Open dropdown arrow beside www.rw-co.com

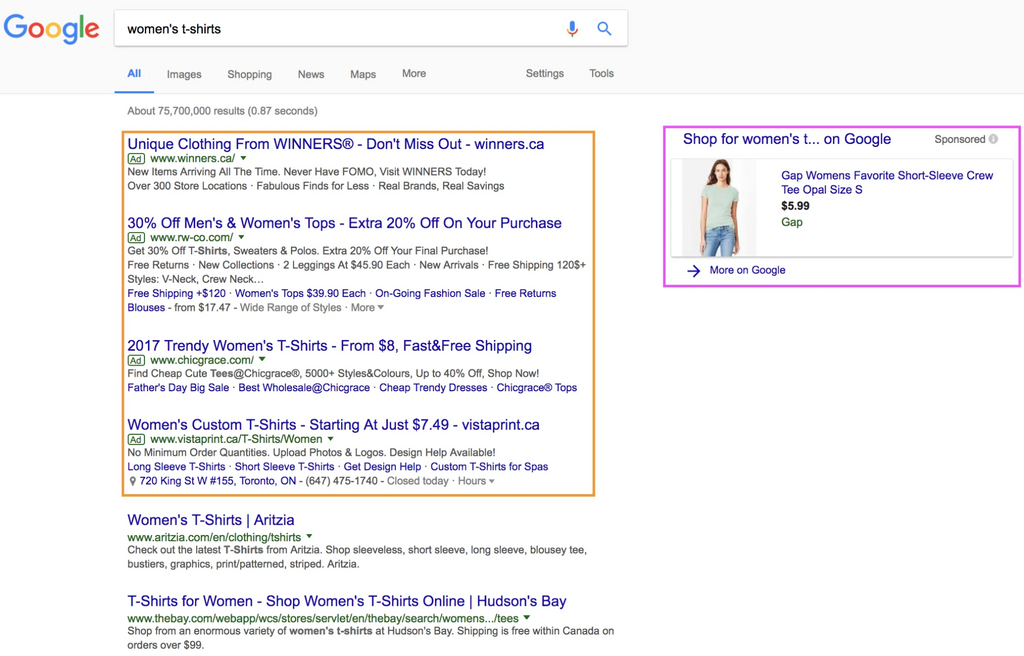(x=241, y=238)
